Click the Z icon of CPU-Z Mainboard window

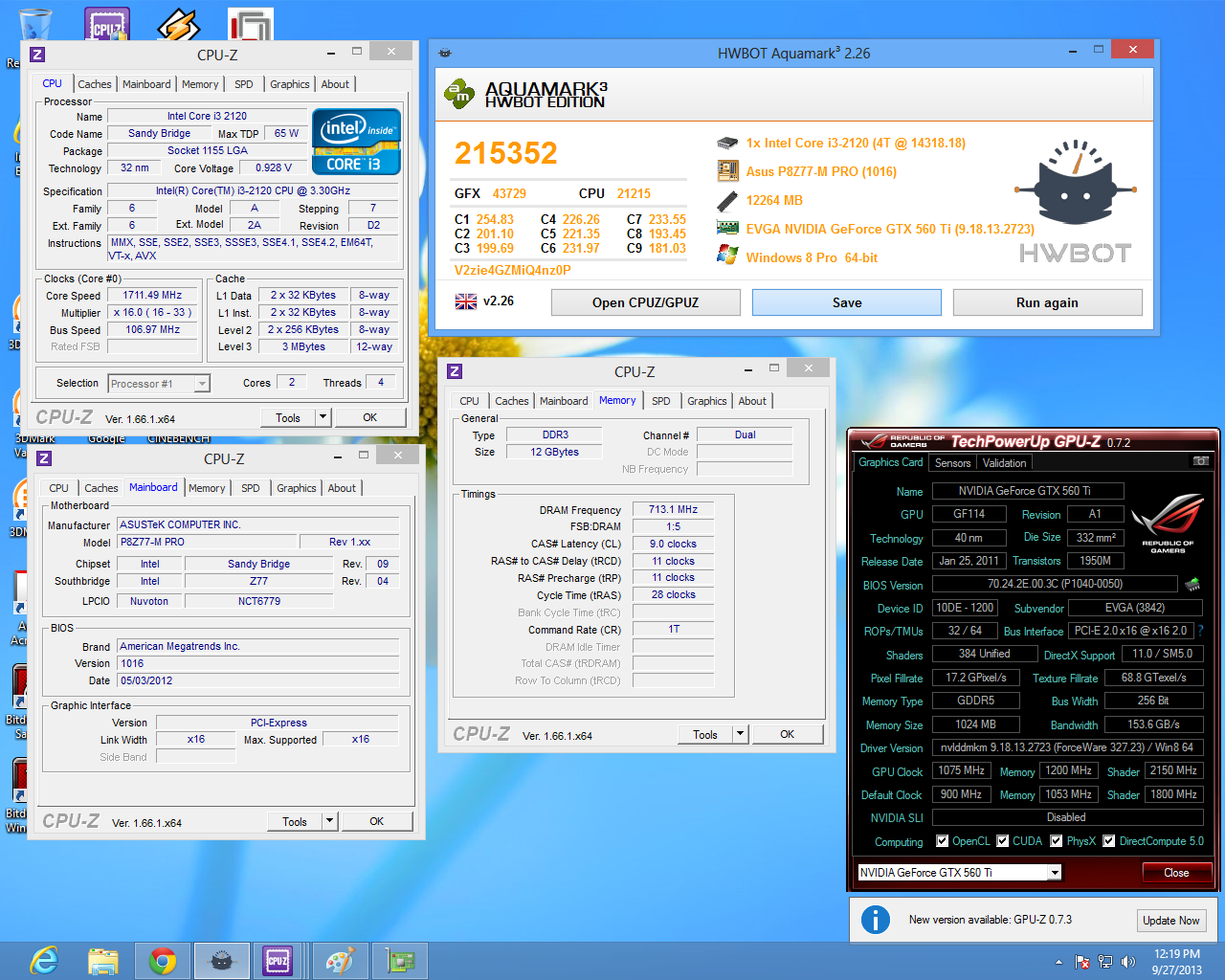coord(44,458)
